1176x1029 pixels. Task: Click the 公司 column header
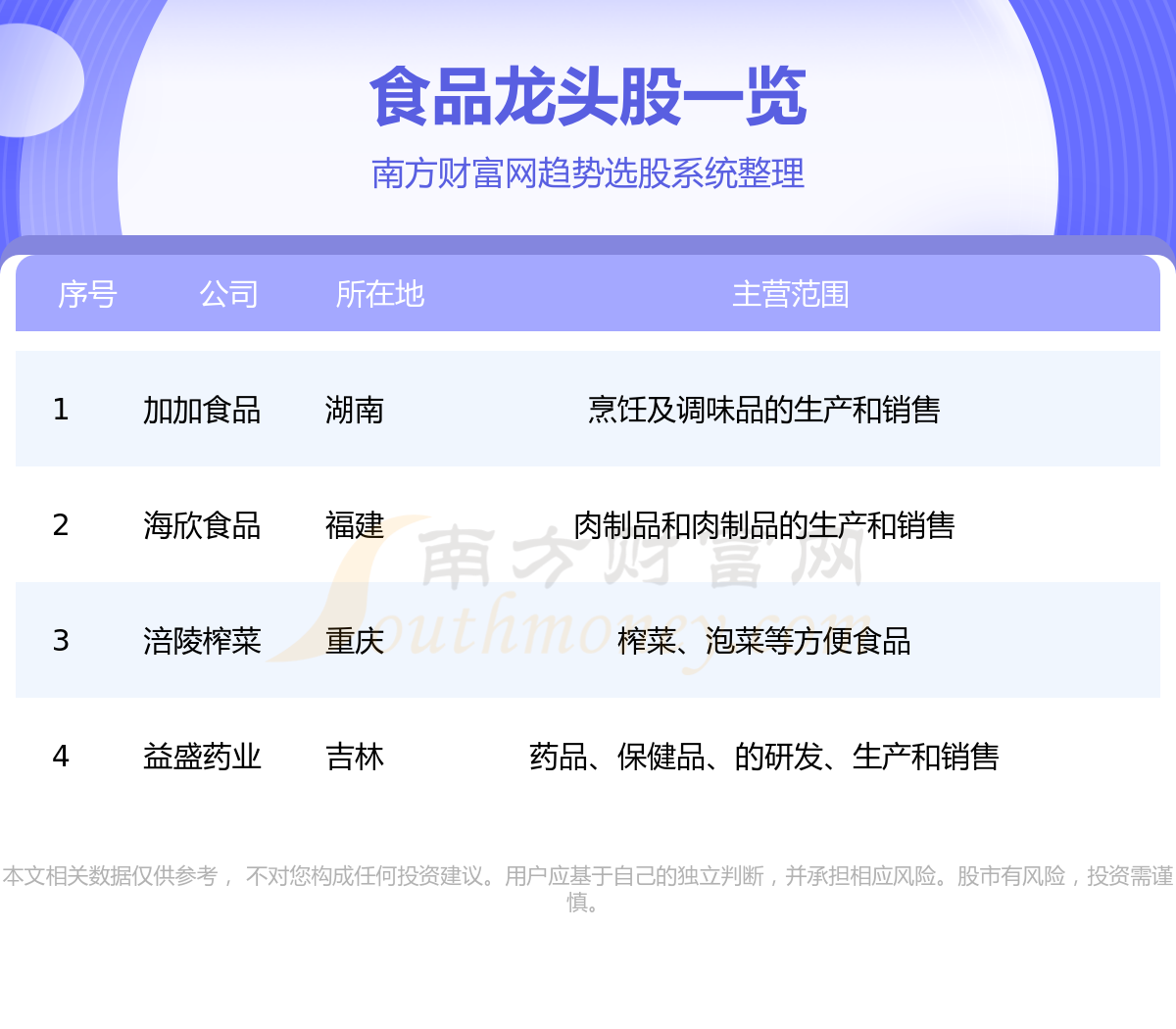[228, 294]
